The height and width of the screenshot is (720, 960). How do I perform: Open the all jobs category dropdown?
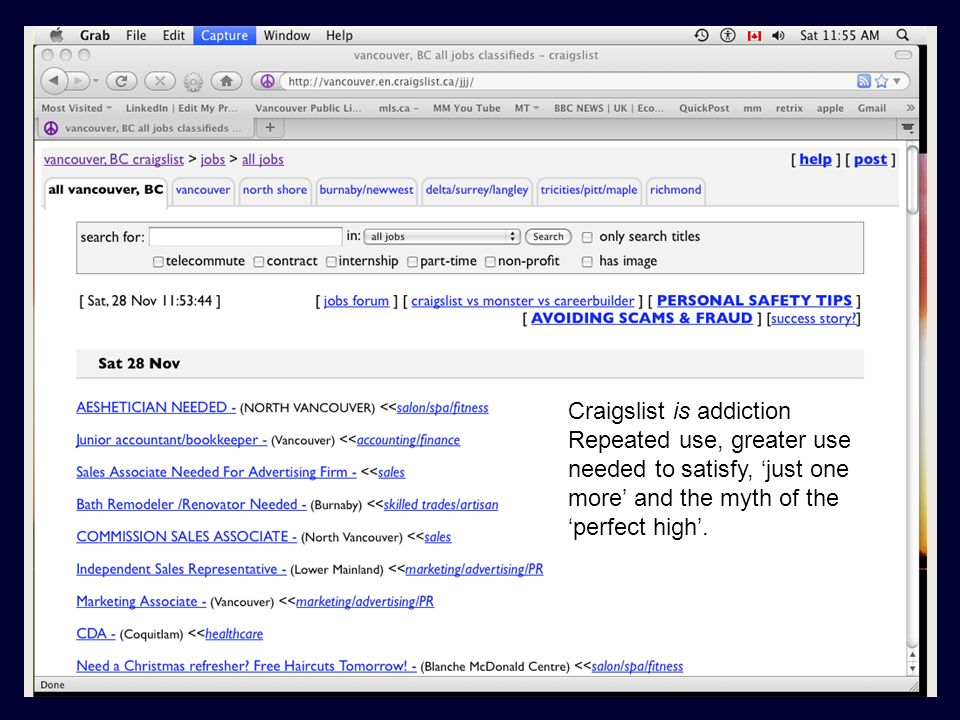pos(441,236)
